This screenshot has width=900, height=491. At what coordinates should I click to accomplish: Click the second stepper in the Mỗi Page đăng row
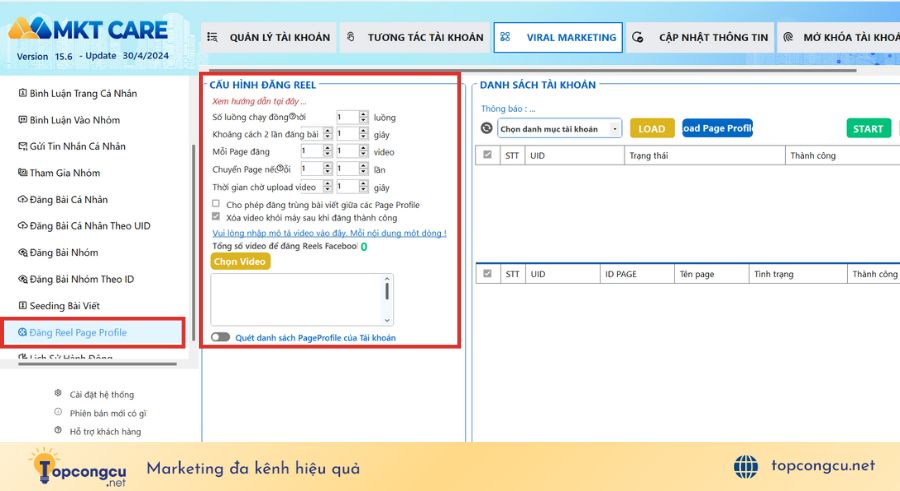click(363, 151)
